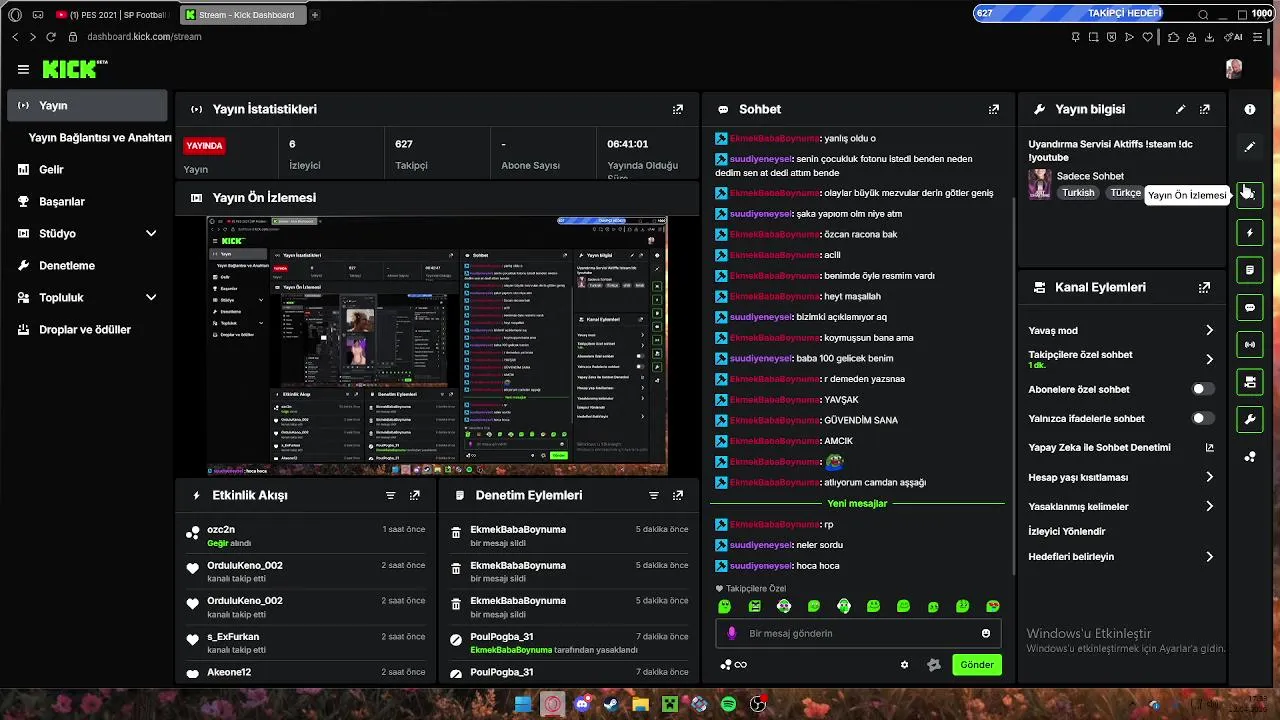Jump to Yeni mesajlar divider in chat

(x=857, y=503)
